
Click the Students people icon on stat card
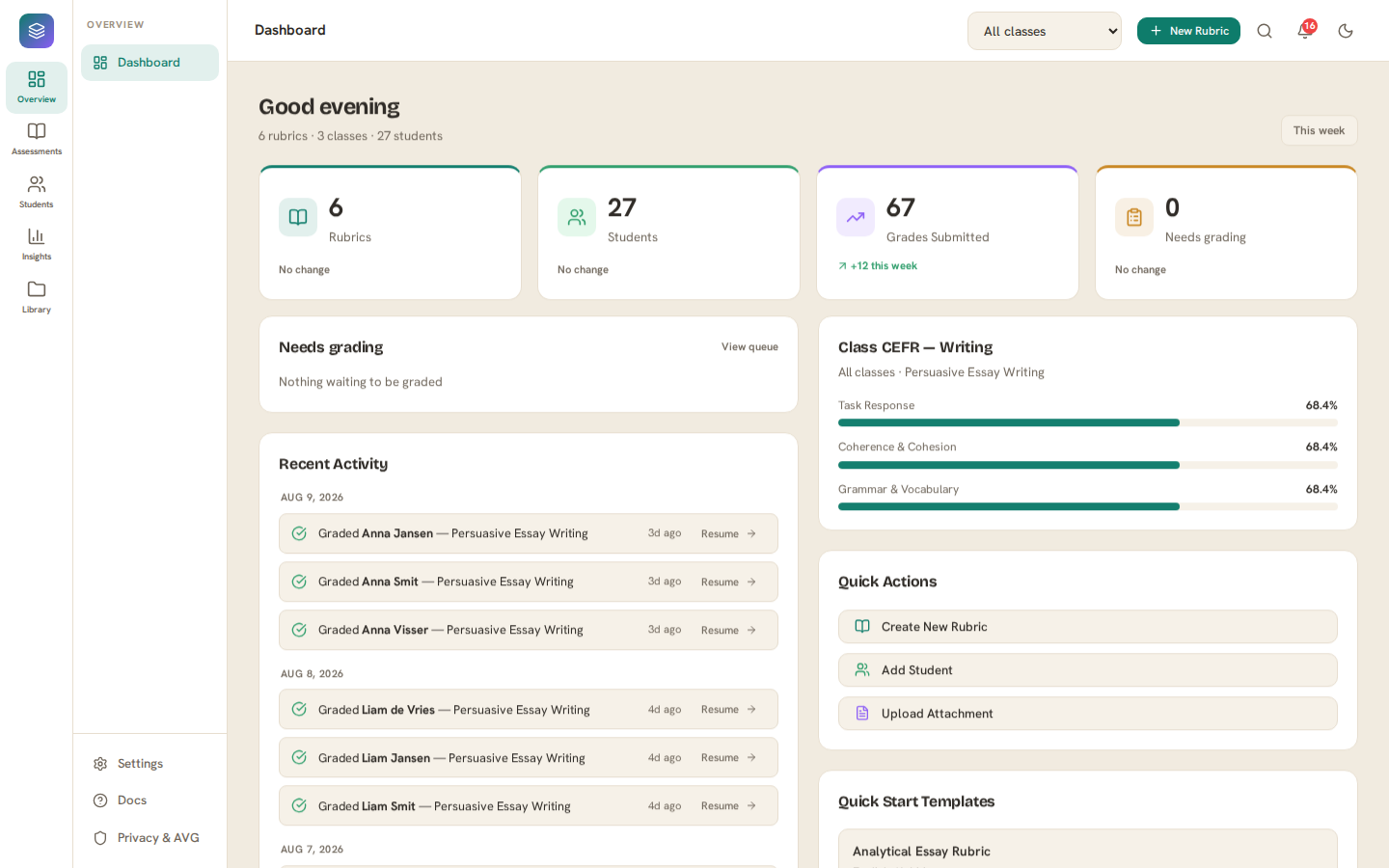coord(577,217)
